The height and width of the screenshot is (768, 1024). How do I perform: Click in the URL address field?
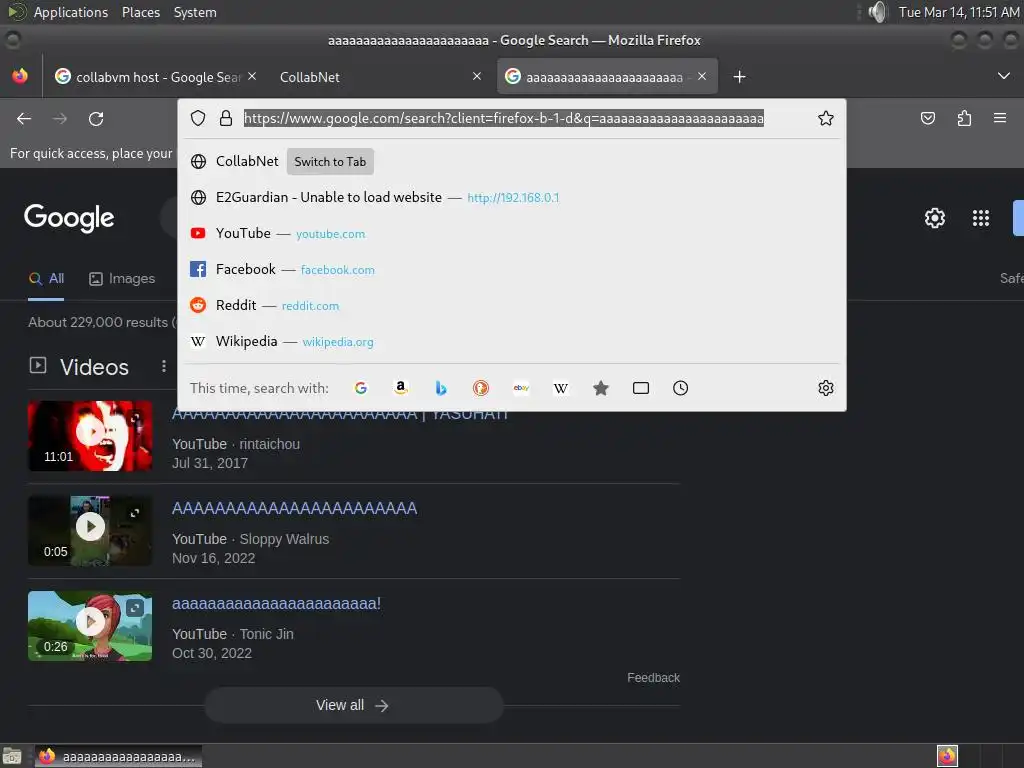tap(504, 118)
